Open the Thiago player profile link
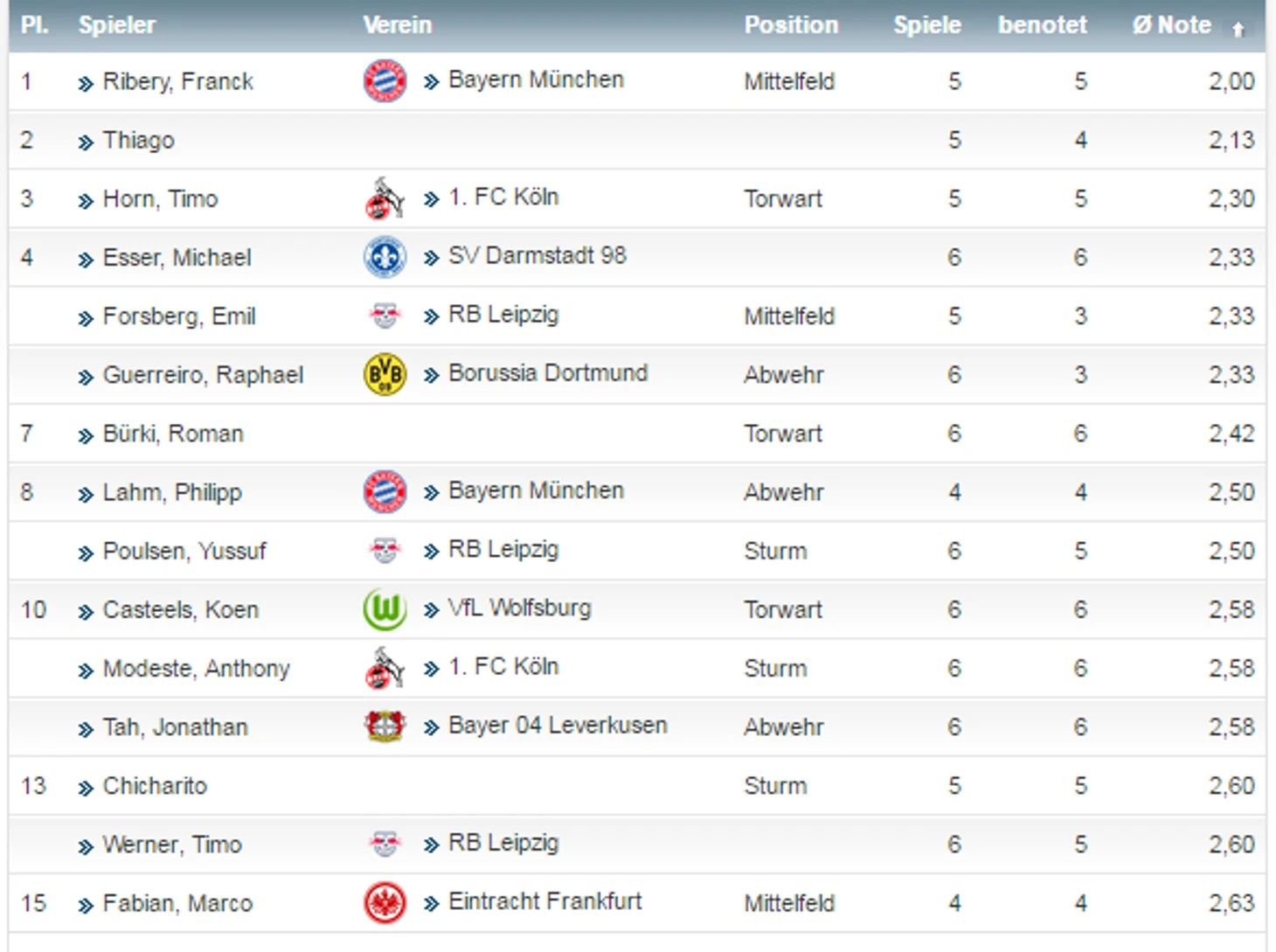1276x952 pixels. pyautogui.click(x=138, y=141)
